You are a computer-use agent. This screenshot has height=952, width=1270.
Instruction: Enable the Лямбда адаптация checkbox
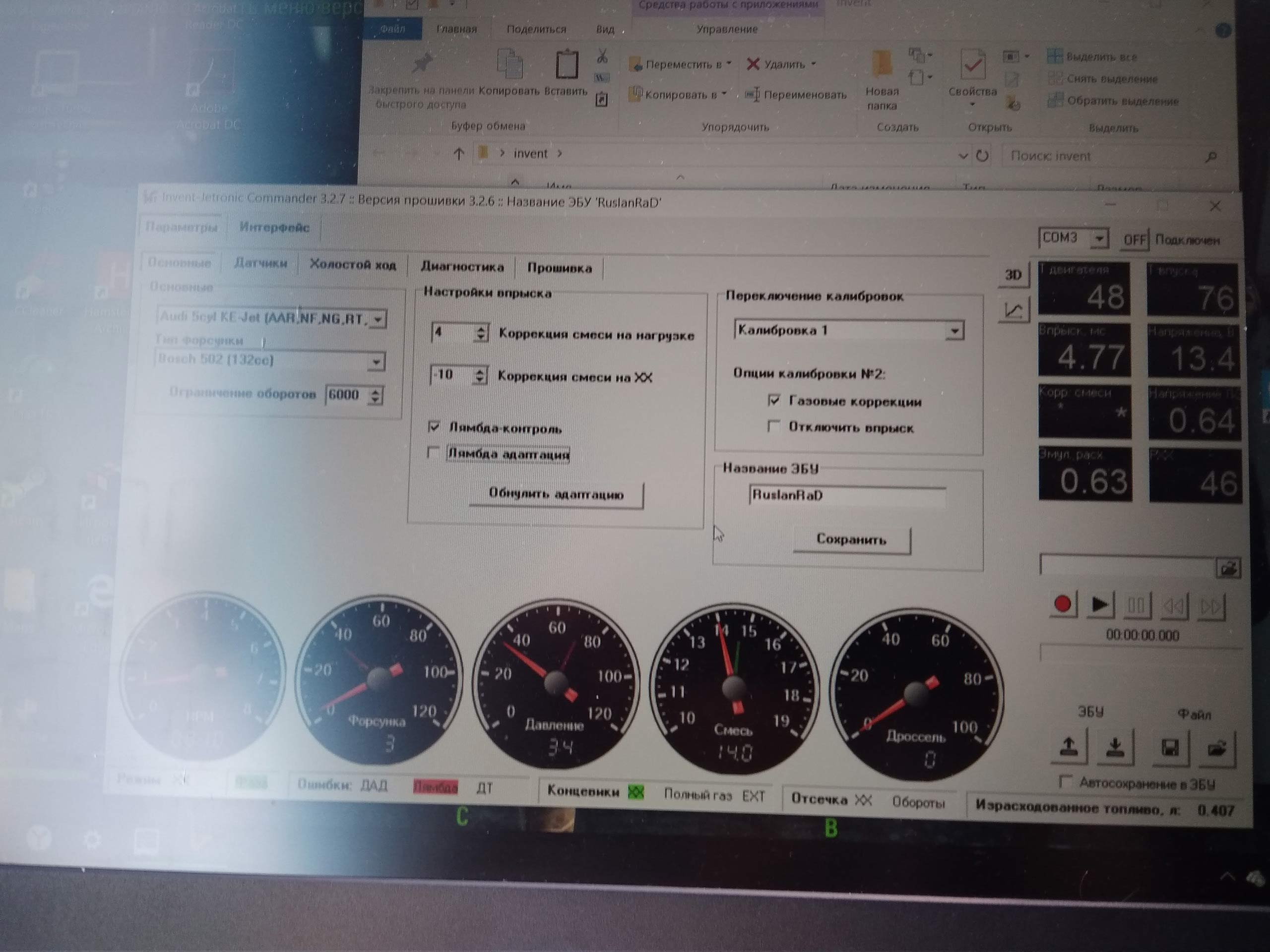[x=434, y=453]
